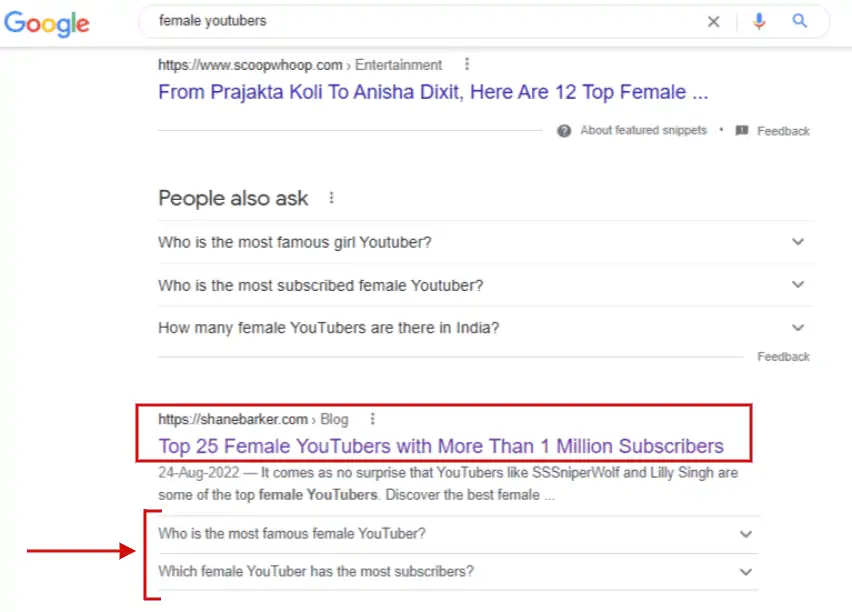Expand 'Who is the most famous girl Youtuber?'
This screenshot has height=612, width=852.
click(x=485, y=242)
